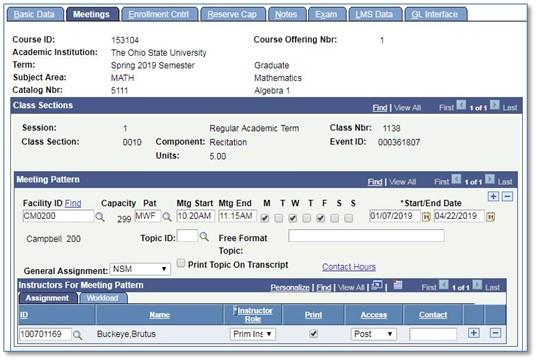The width and height of the screenshot is (536, 360).
Task: Open the Facility ID lookup magnifier
Action: click(100, 217)
